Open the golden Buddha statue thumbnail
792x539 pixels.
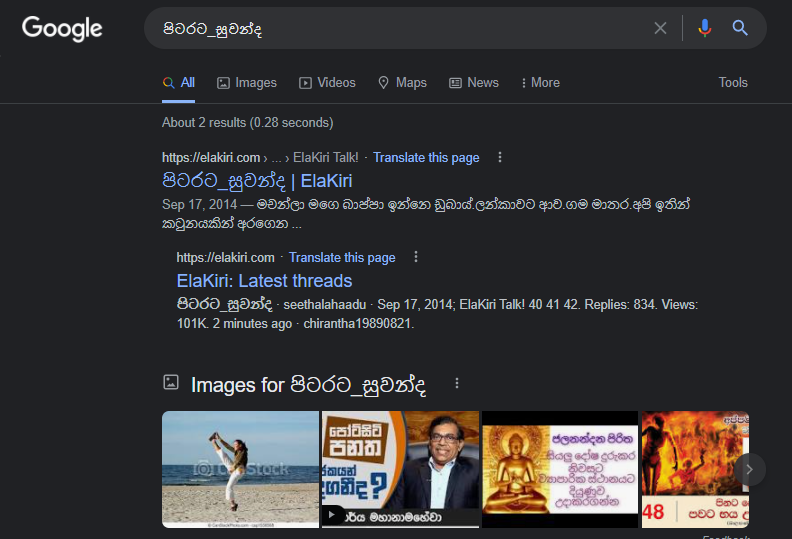[x=560, y=469]
